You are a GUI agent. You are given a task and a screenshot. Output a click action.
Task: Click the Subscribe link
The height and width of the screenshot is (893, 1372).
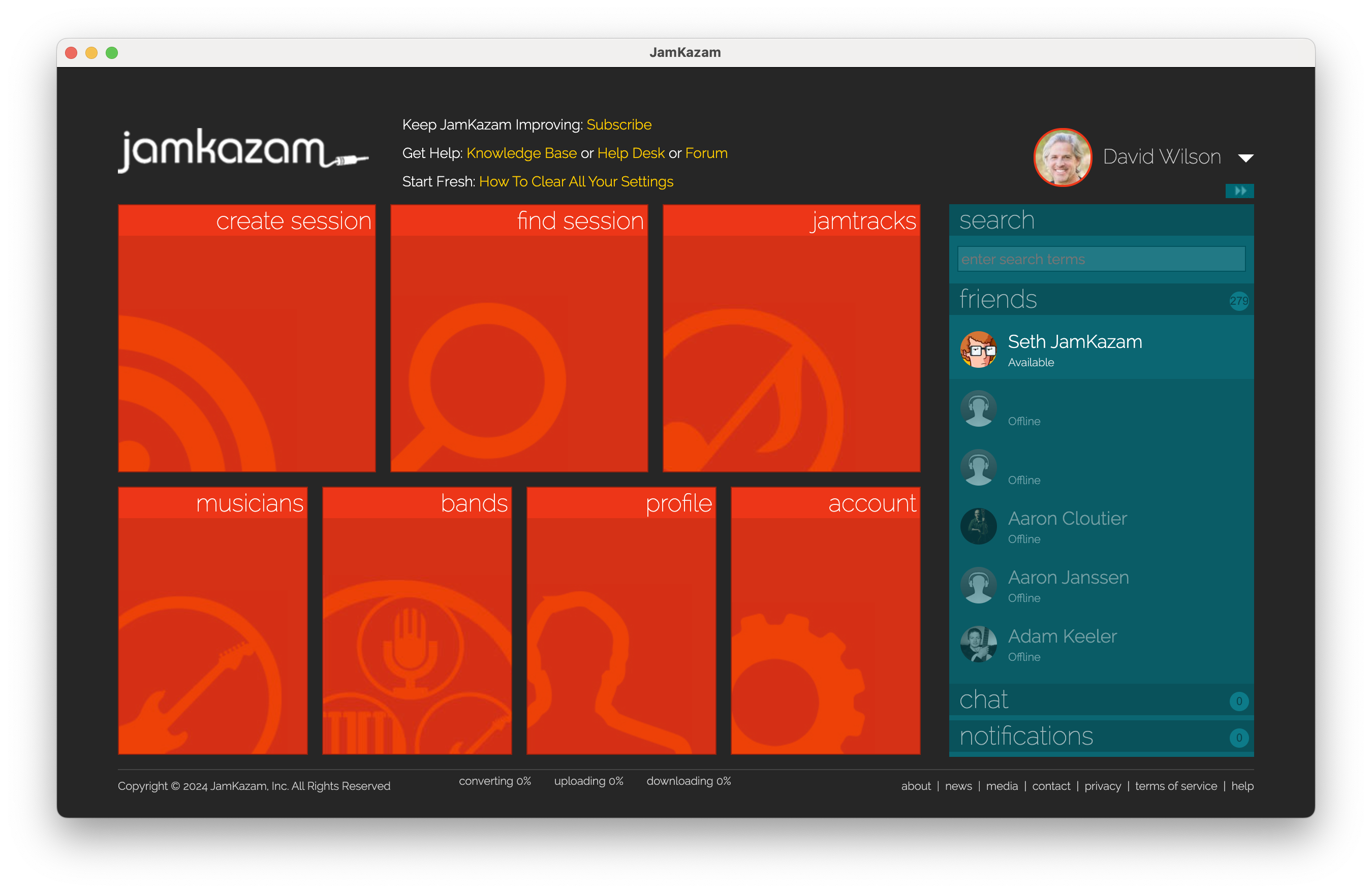(618, 124)
